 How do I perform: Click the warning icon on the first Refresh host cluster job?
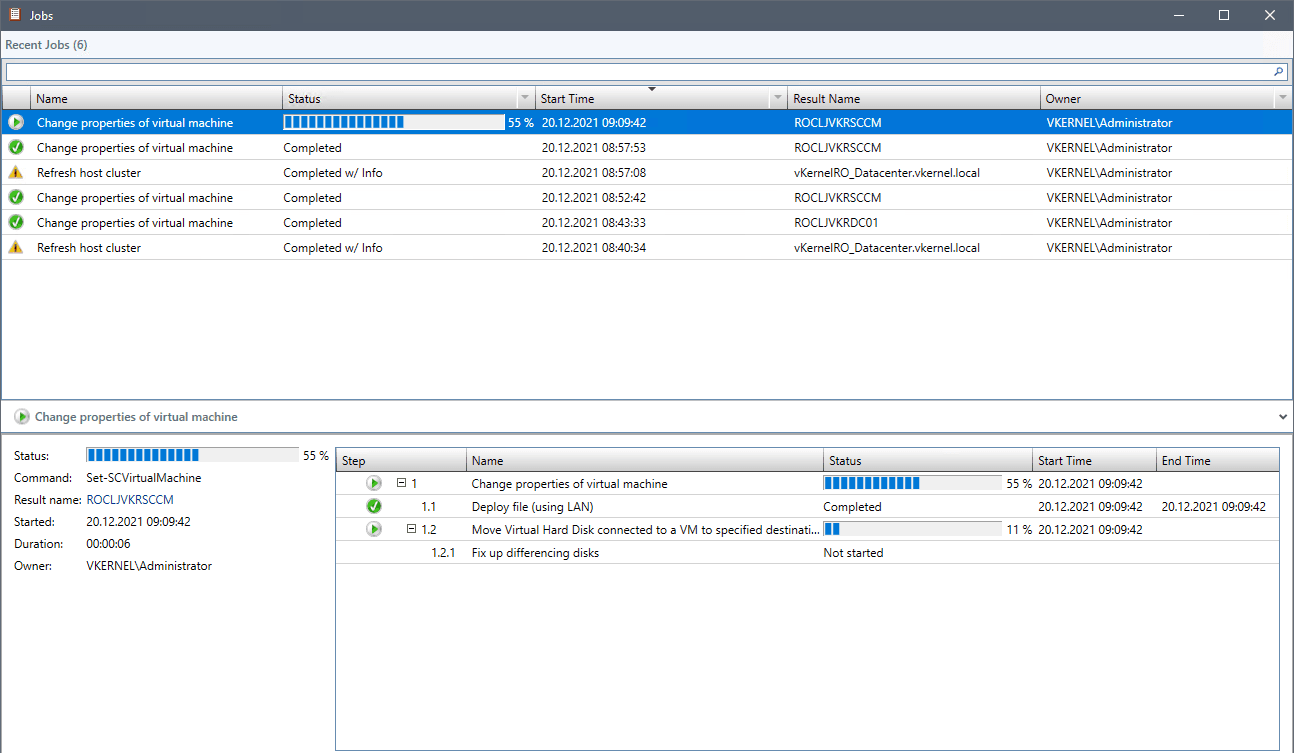pos(16,172)
